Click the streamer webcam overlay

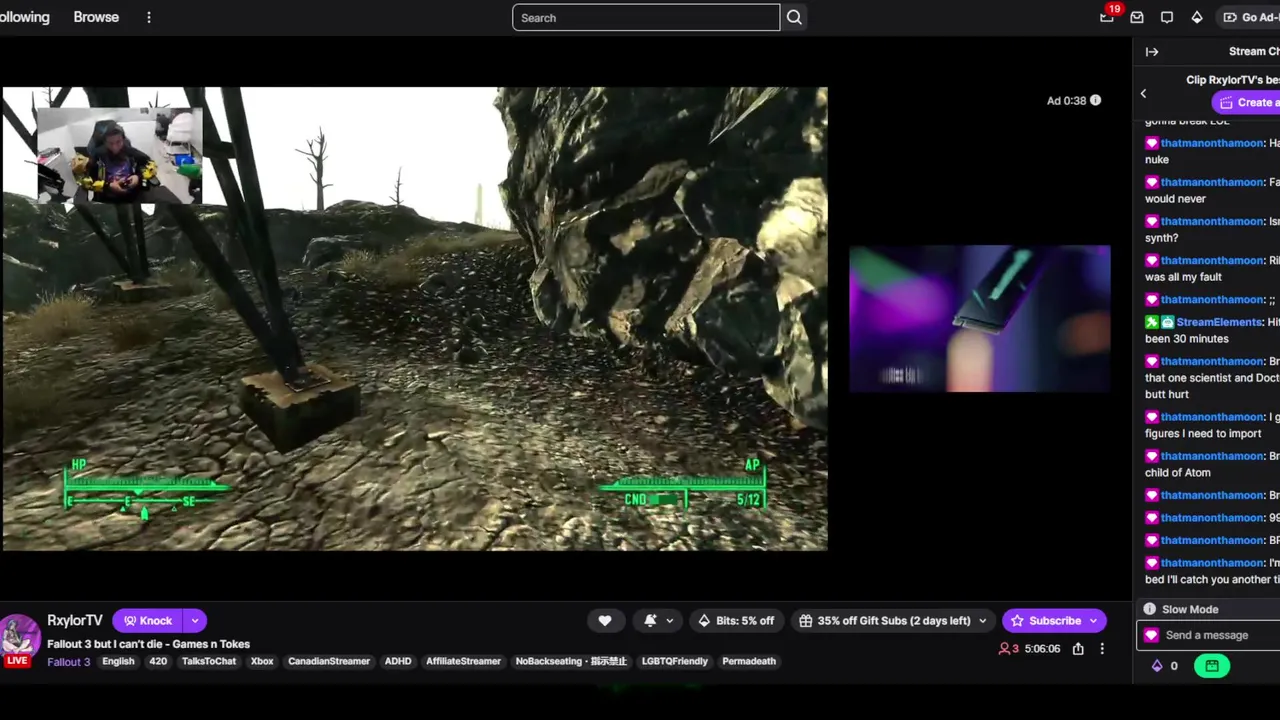point(119,155)
